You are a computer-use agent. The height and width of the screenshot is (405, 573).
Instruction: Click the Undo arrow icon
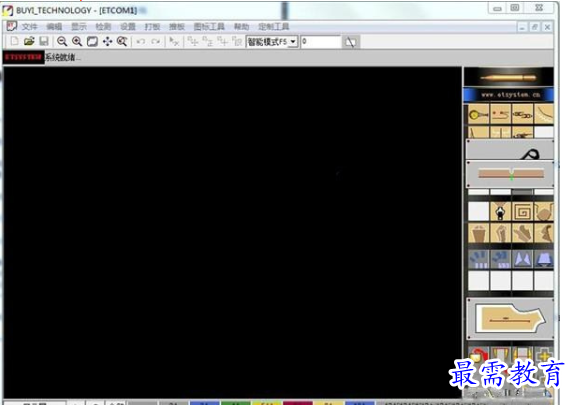click(141, 42)
